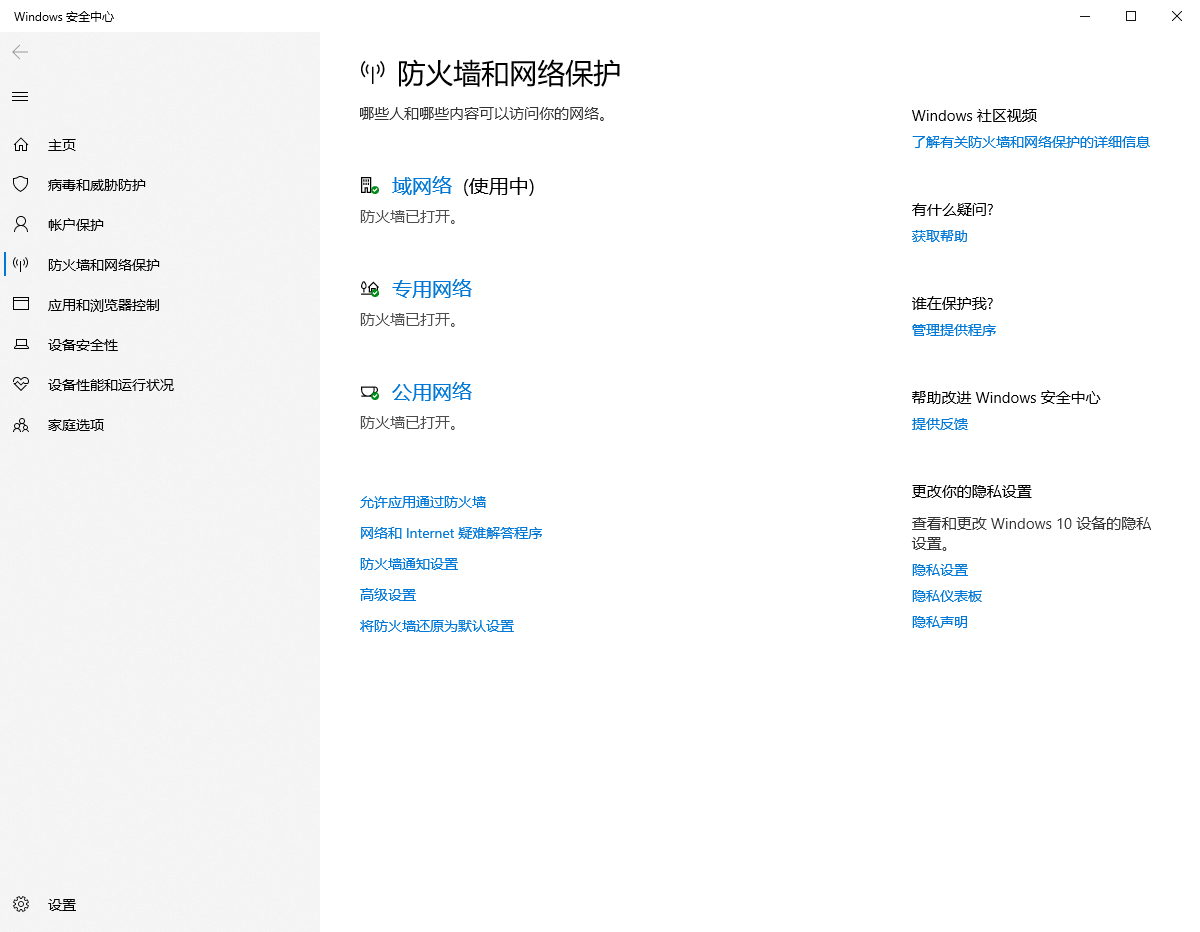The image size is (1200, 932).
Task: Click the person icon for 帐户保护
Action: pos(20,225)
